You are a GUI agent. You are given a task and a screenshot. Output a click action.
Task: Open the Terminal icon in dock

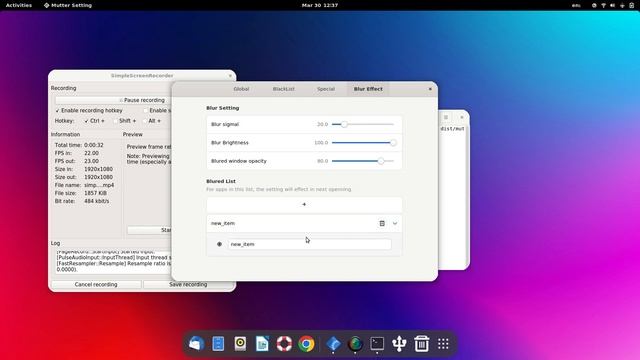[377, 344]
